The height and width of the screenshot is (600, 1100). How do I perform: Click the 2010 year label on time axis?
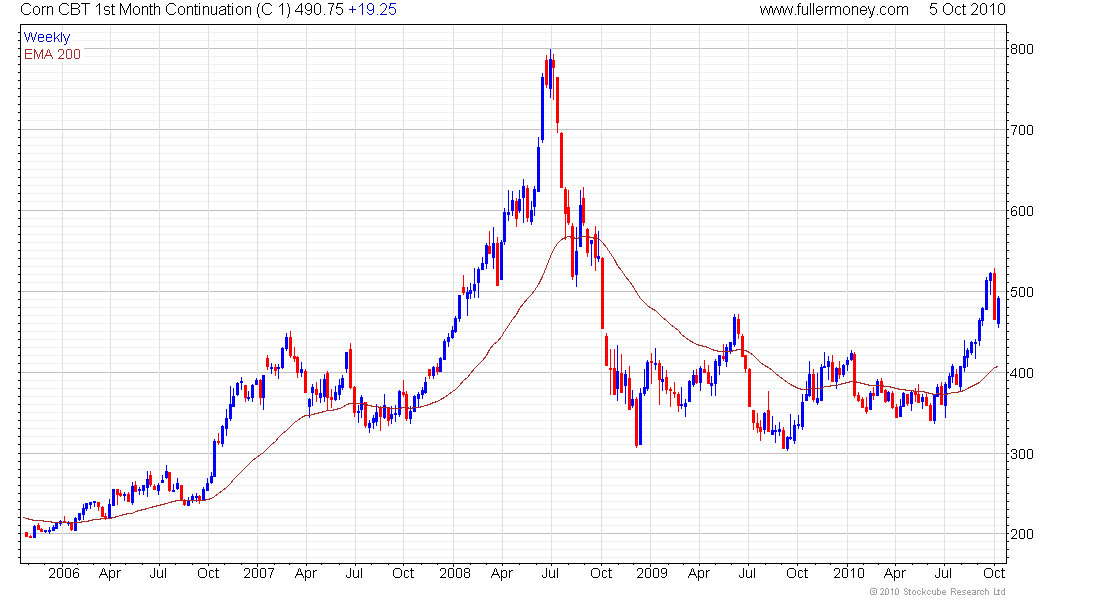click(x=849, y=573)
